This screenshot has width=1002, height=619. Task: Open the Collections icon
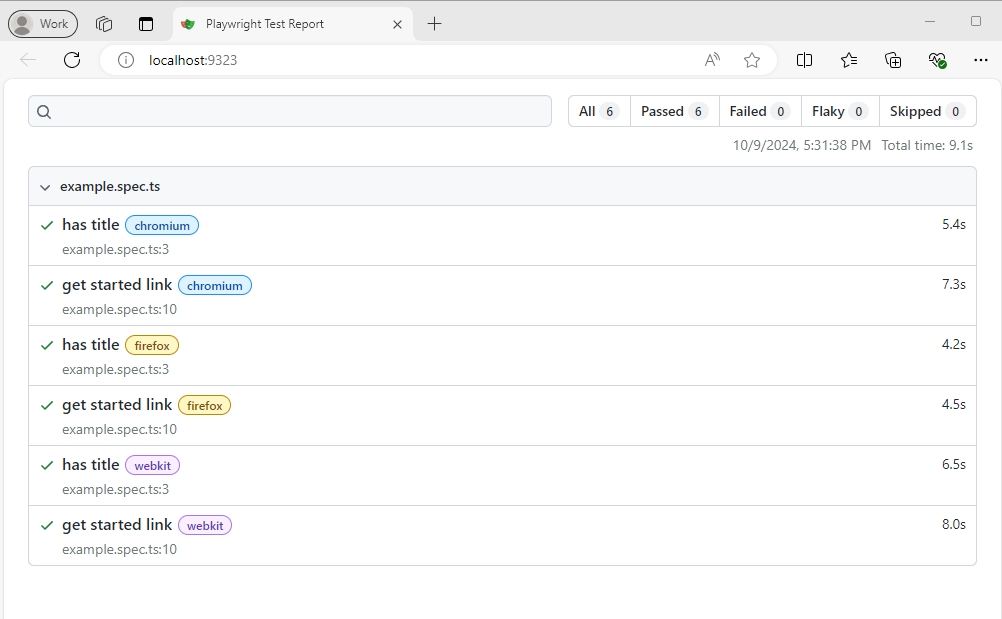point(893,60)
